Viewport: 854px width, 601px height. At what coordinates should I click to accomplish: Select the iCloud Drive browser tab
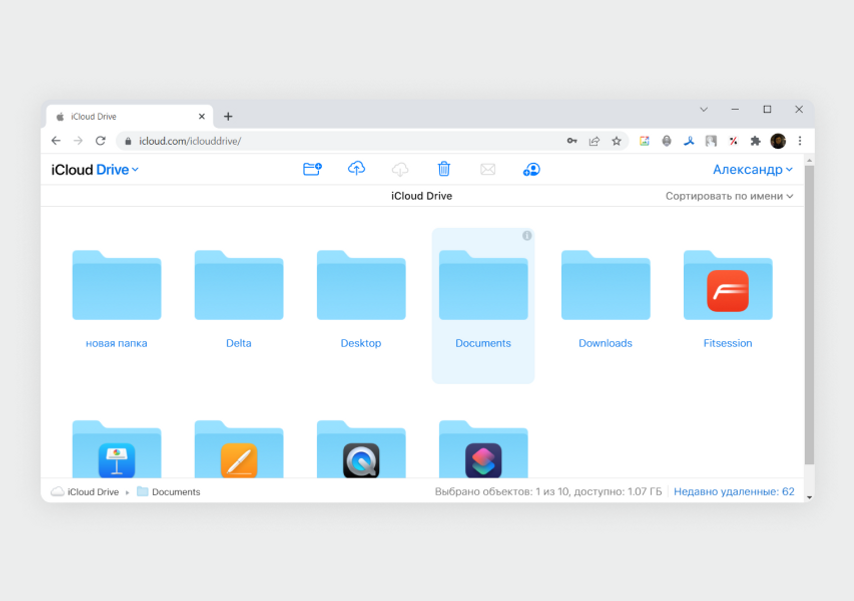129,117
